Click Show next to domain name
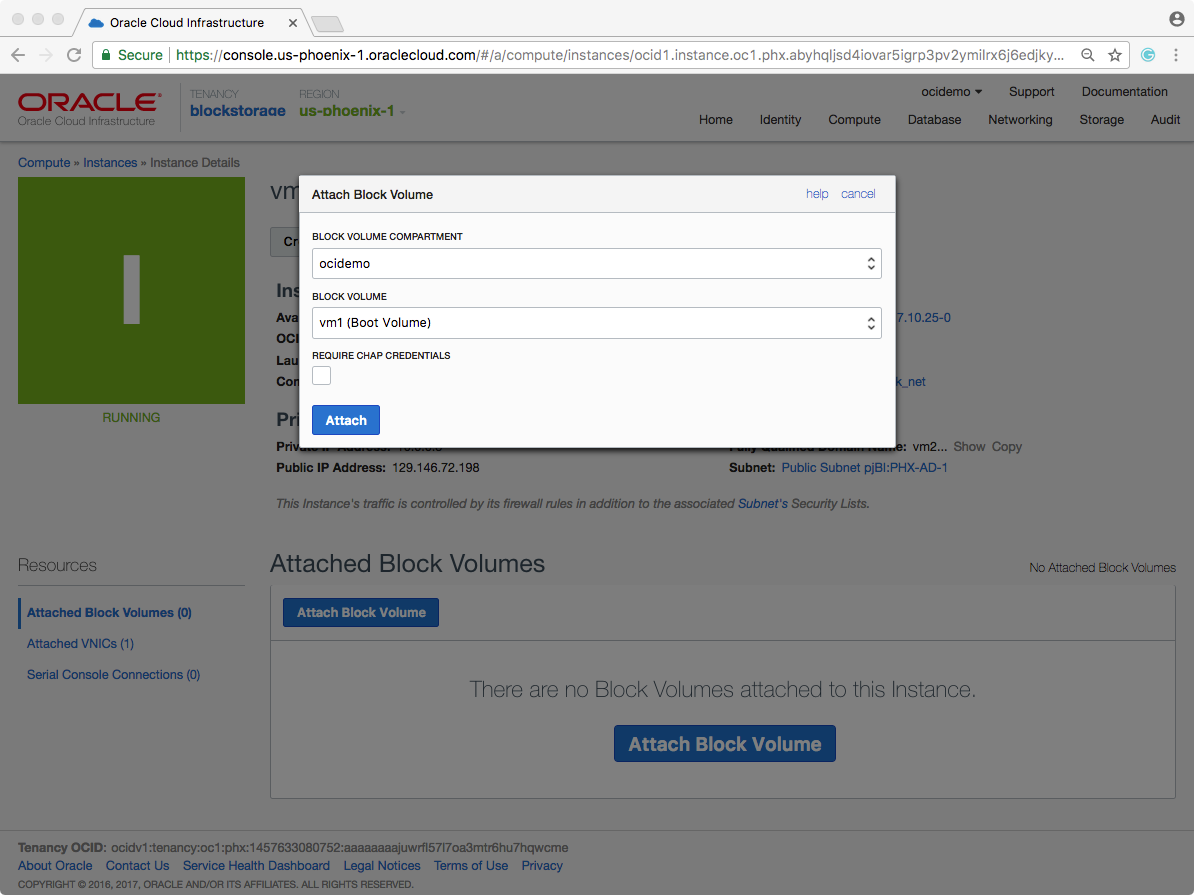This screenshot has width=1194, height=895. (969, 446)
